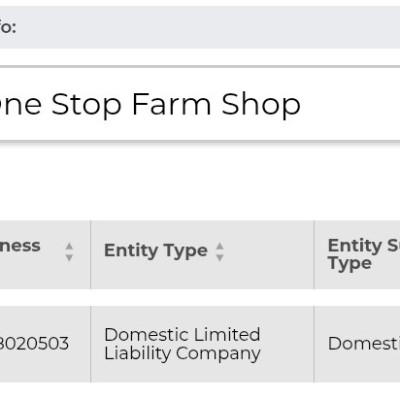Click divider between 'ness' and Entity Type headers
400x400 pixels.
click(x=90, y=254)
